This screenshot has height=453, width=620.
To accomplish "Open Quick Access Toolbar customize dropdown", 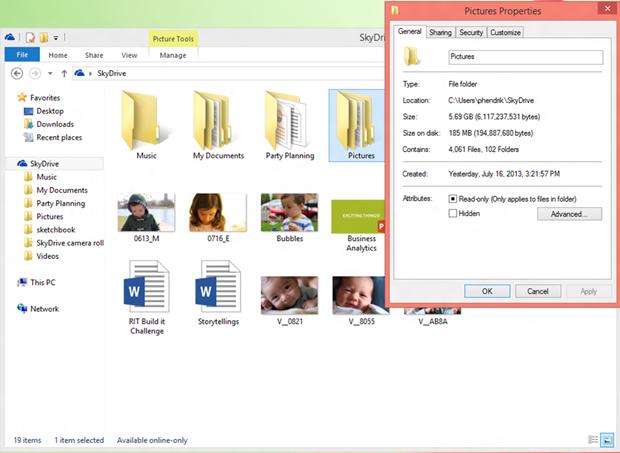I will [56, 38].
